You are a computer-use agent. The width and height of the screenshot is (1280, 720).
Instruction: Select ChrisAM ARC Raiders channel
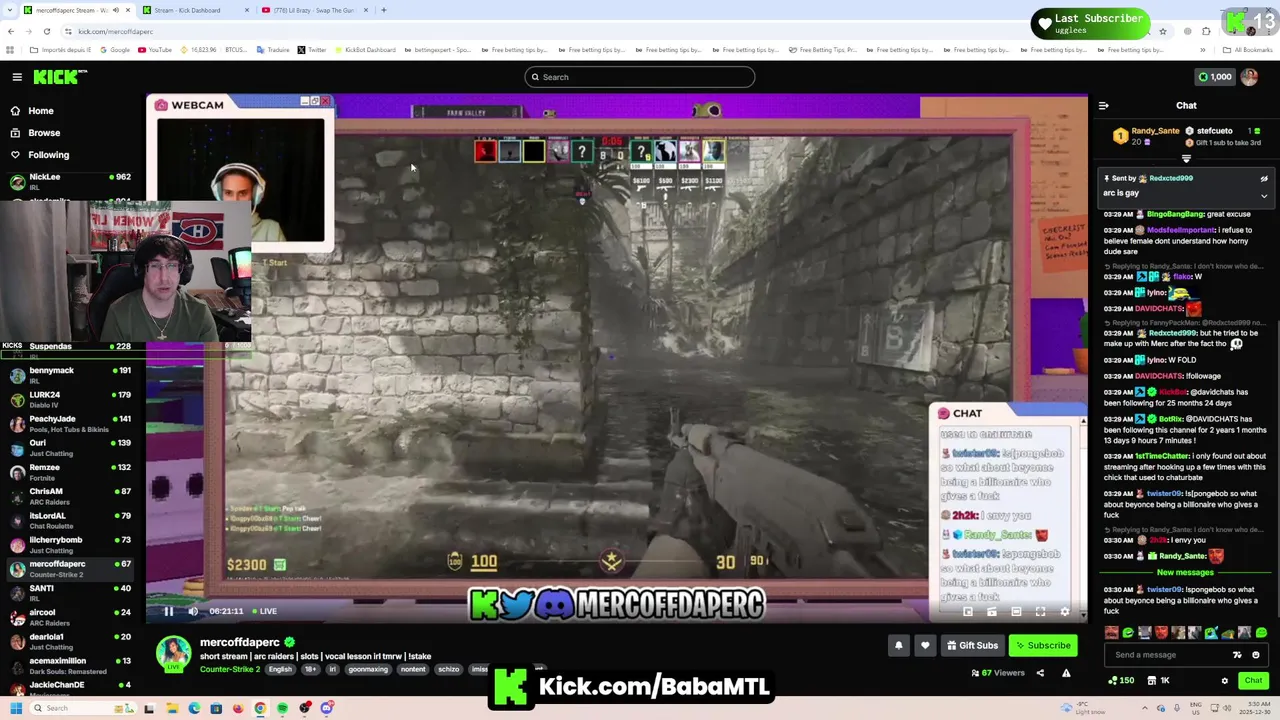pos(70,496)
